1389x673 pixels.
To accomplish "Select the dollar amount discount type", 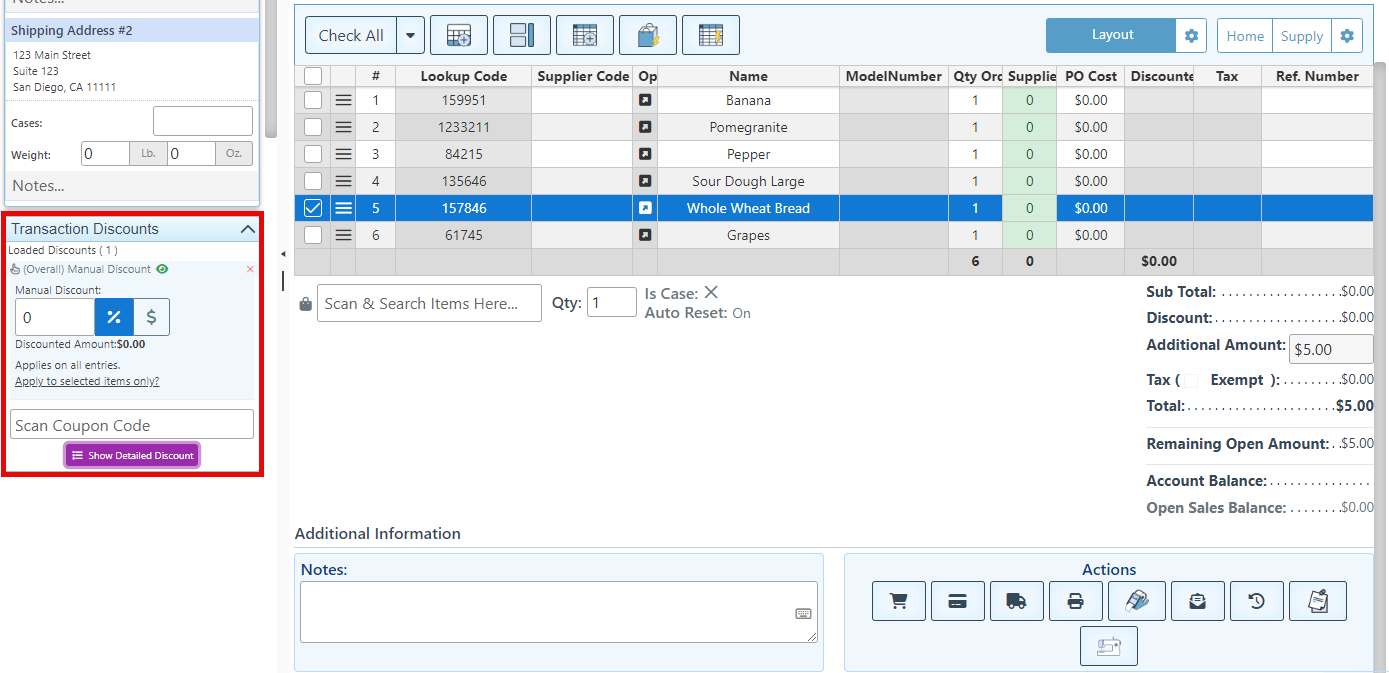I will 151,317.
